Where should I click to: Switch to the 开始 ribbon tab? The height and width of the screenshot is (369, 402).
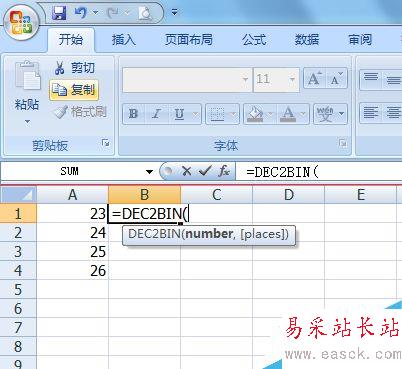(71, 40)
